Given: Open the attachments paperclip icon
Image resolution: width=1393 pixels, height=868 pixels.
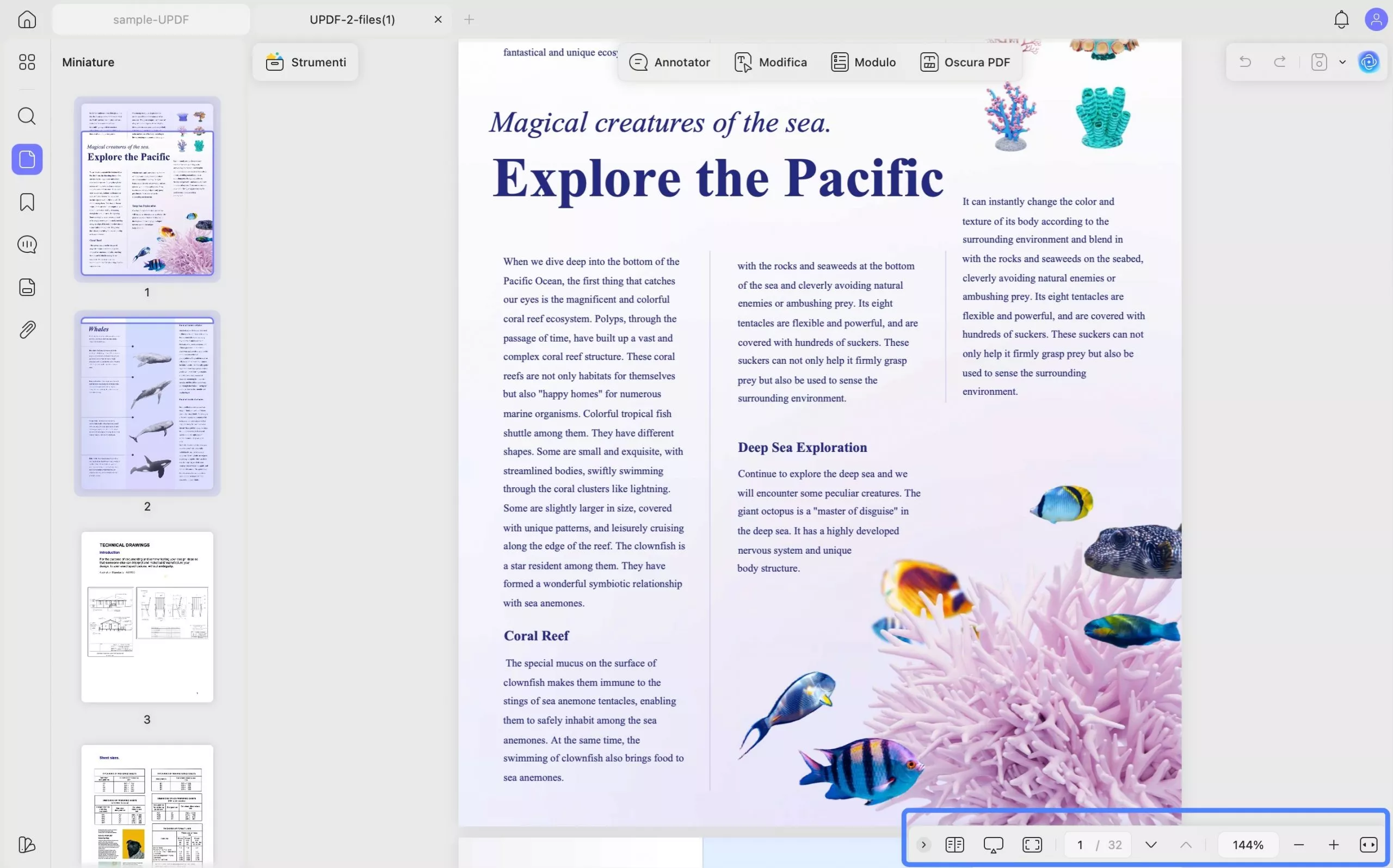Looking at the screenshot, I should coord(27,330).
